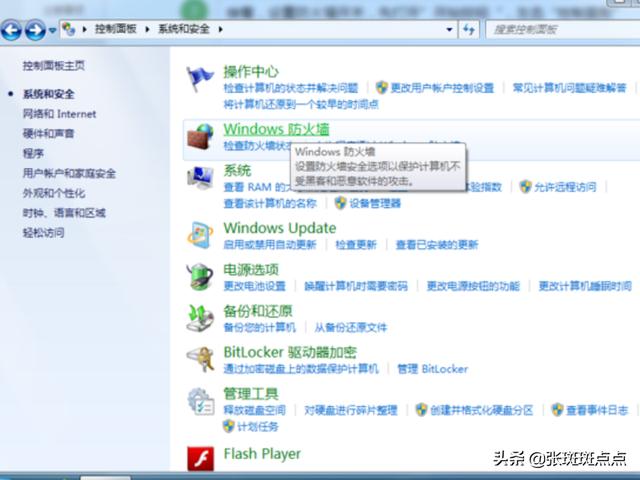Open the Windows Update heading
The width and height of the screenshot is (640, 480).
click(280, 228)
